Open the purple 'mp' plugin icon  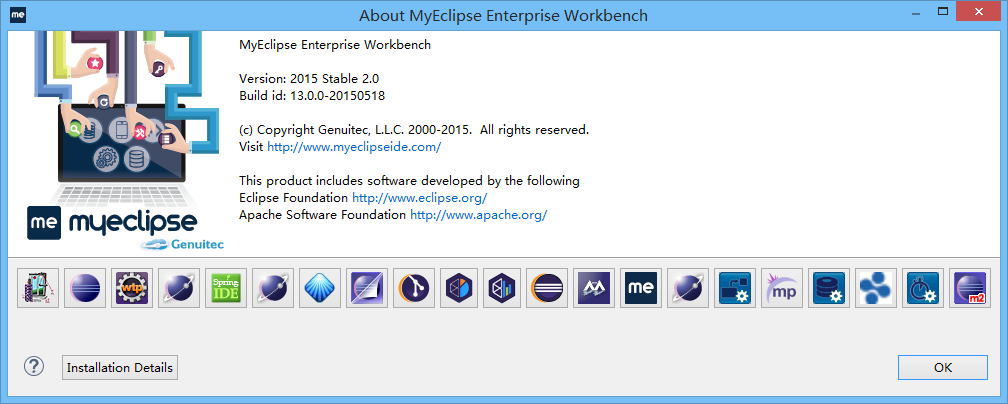[x=782, y=288]
